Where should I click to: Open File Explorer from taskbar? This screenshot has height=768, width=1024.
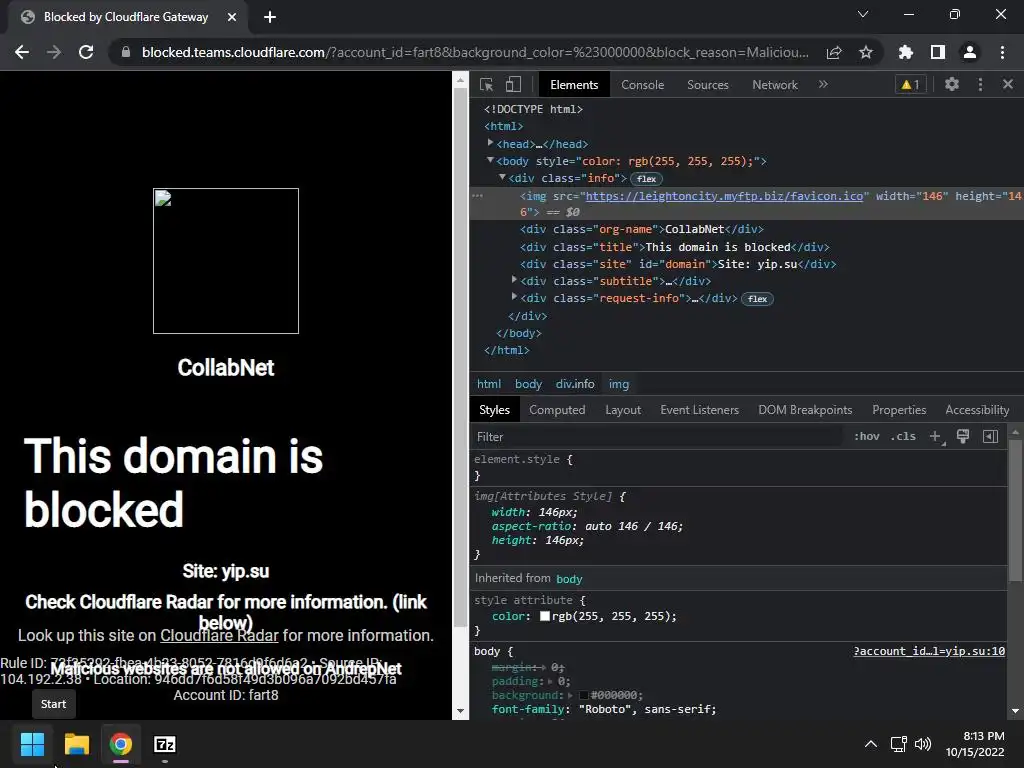(76, 744)
